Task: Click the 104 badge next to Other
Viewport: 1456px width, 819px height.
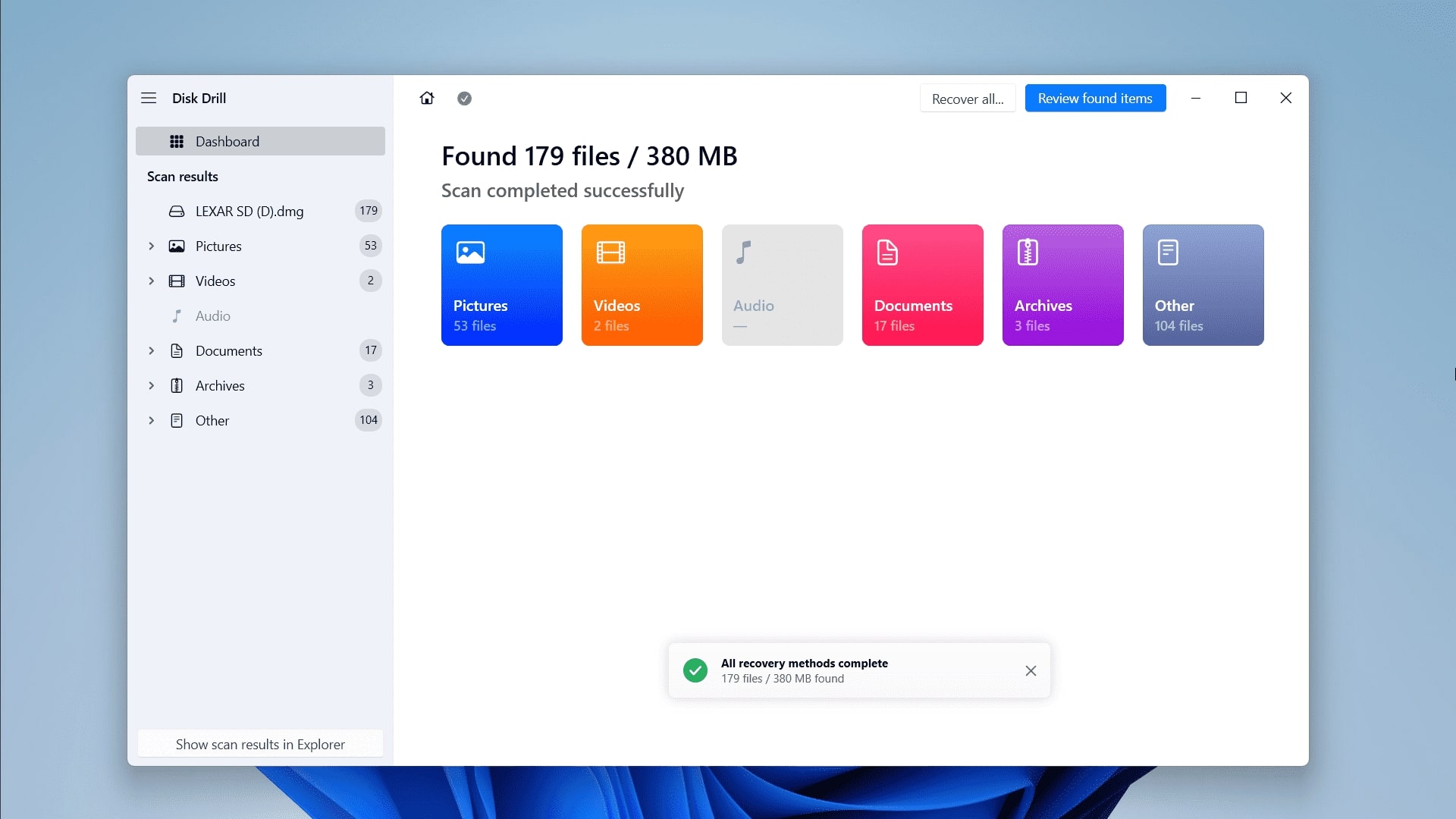Action: point(369,420)
